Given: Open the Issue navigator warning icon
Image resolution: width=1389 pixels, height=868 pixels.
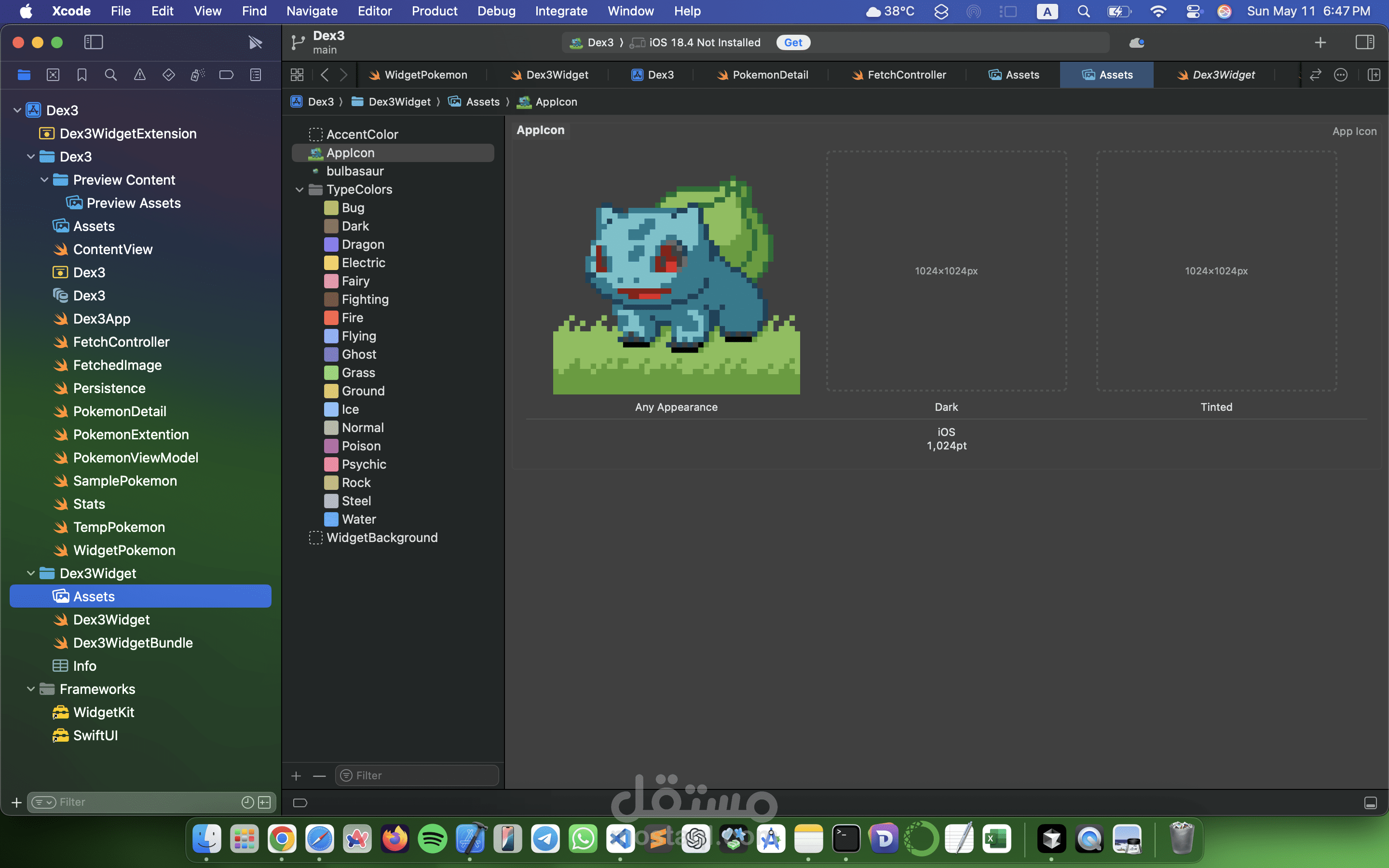Looking at the screenshot, I should [x=139, y=75].
